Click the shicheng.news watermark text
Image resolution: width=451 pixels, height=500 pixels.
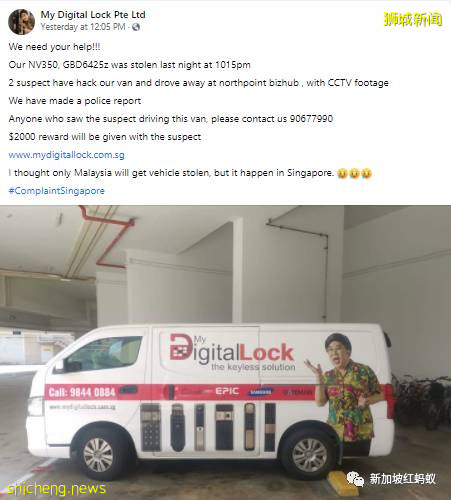[56, 489]
